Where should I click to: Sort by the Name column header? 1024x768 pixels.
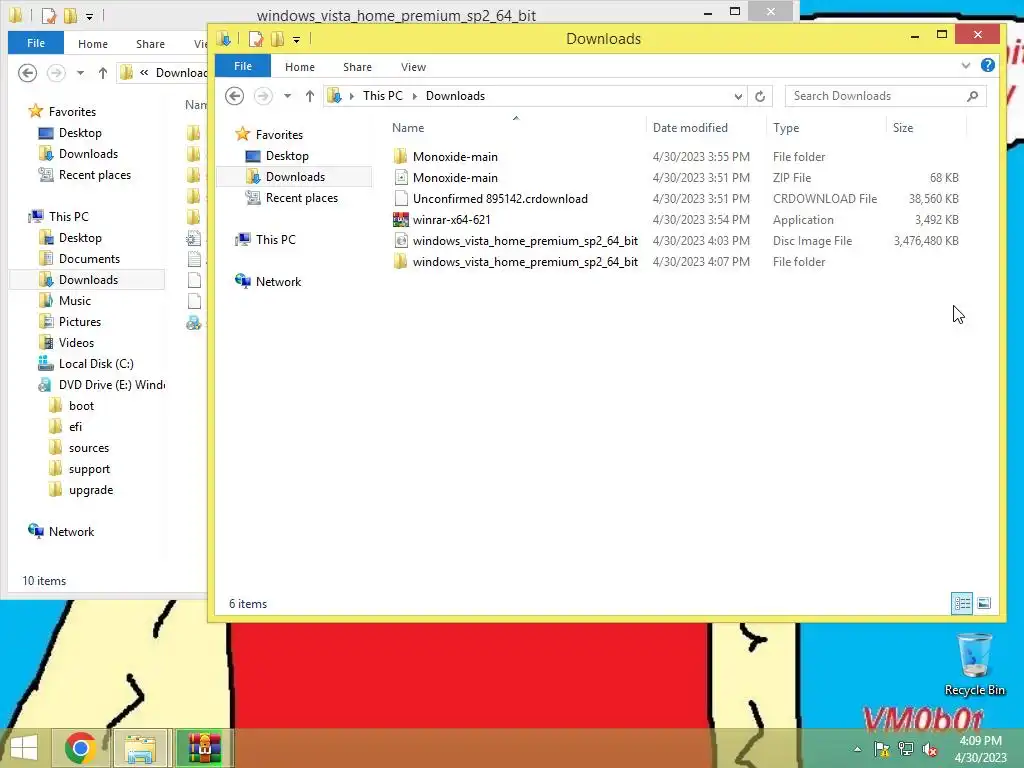tap(408, 128)
